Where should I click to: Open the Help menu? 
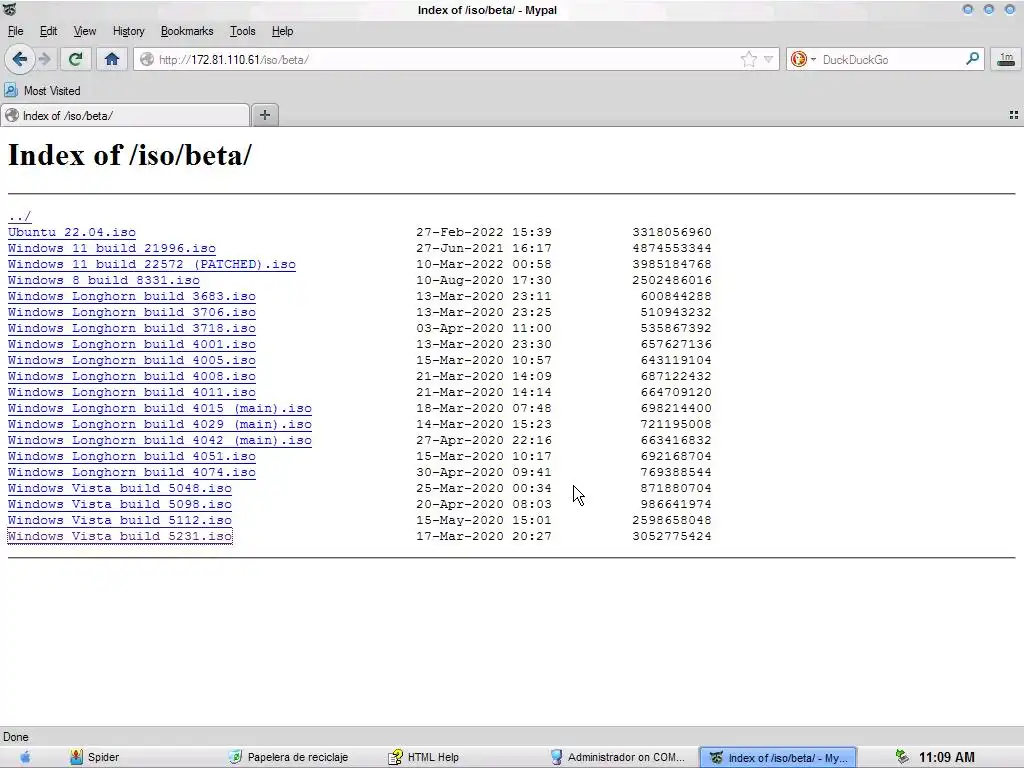pyautogui.click(x=282, y=31)
